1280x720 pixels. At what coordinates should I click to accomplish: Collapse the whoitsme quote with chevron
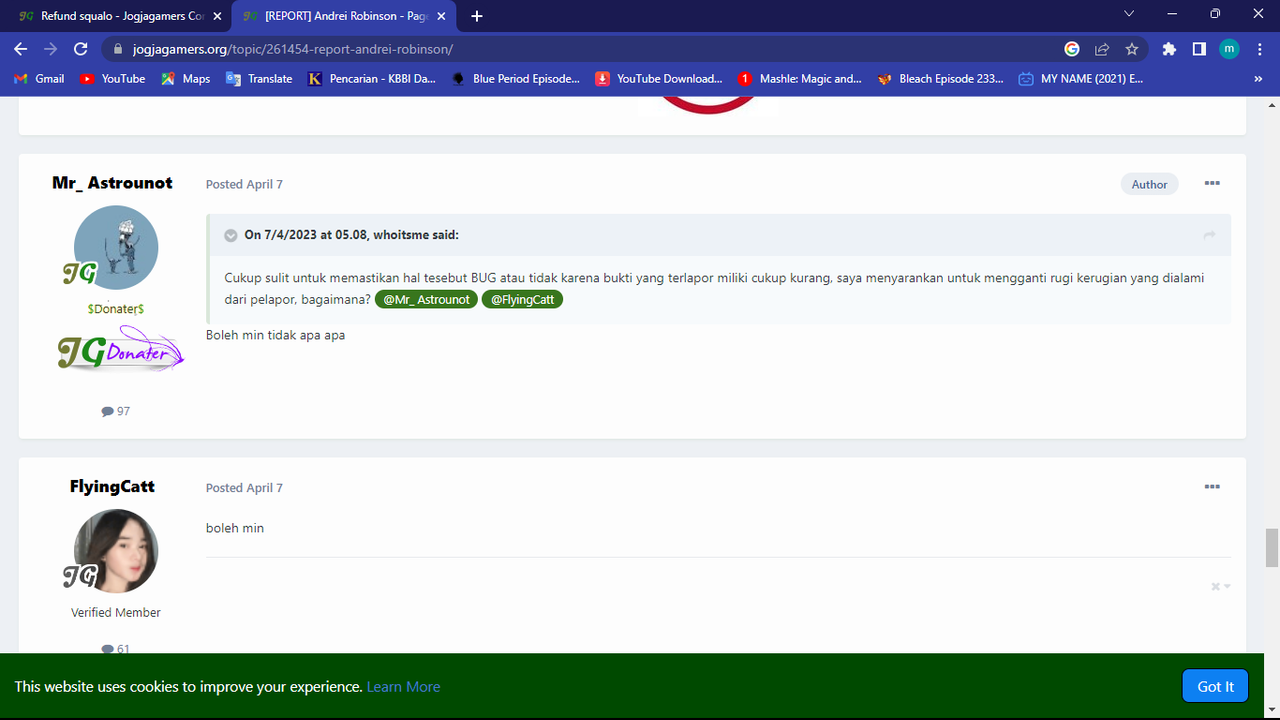click(230, 235)
